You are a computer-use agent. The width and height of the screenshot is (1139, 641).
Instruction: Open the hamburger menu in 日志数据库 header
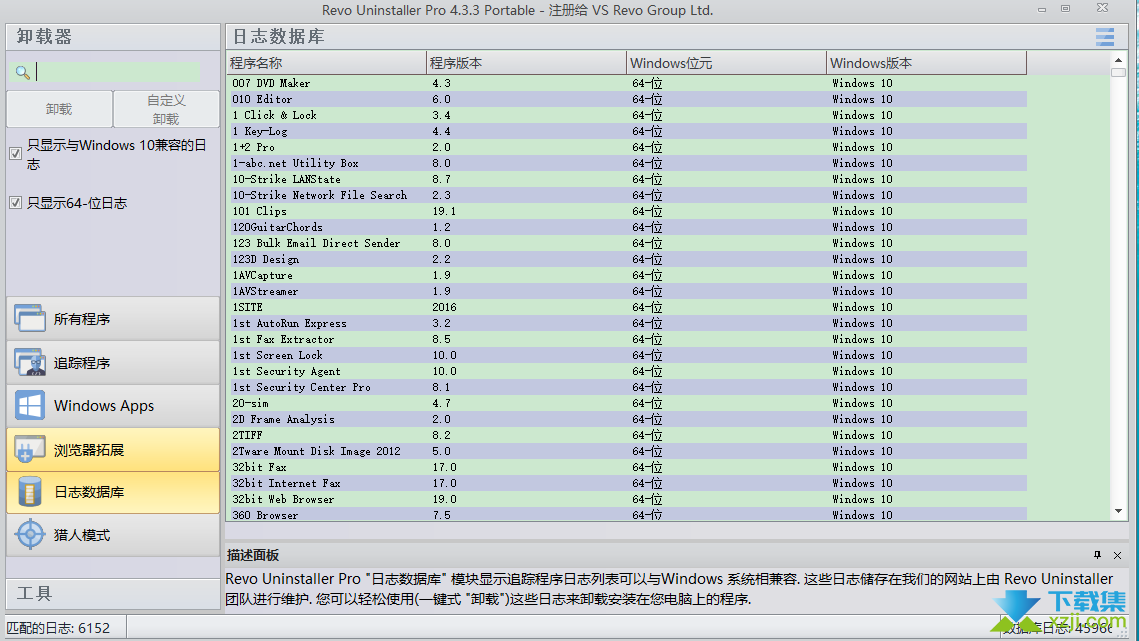1105,36
